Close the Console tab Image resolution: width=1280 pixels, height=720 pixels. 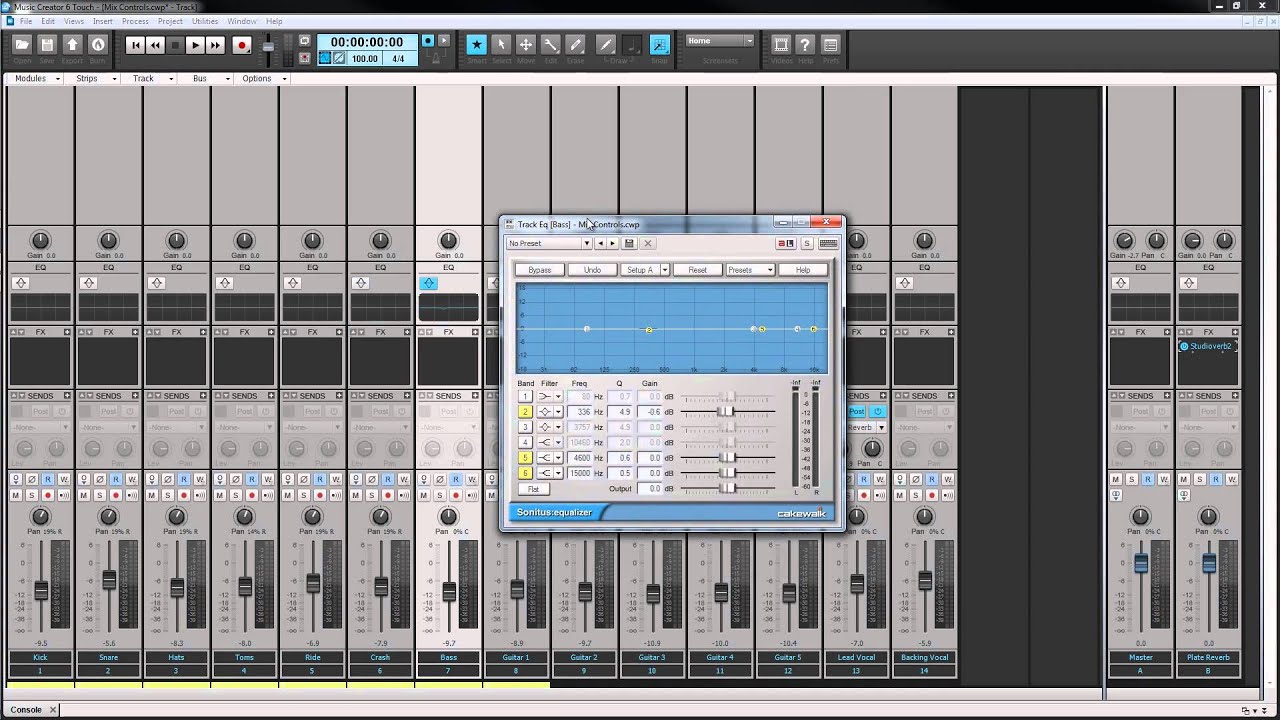click(53, 710)
